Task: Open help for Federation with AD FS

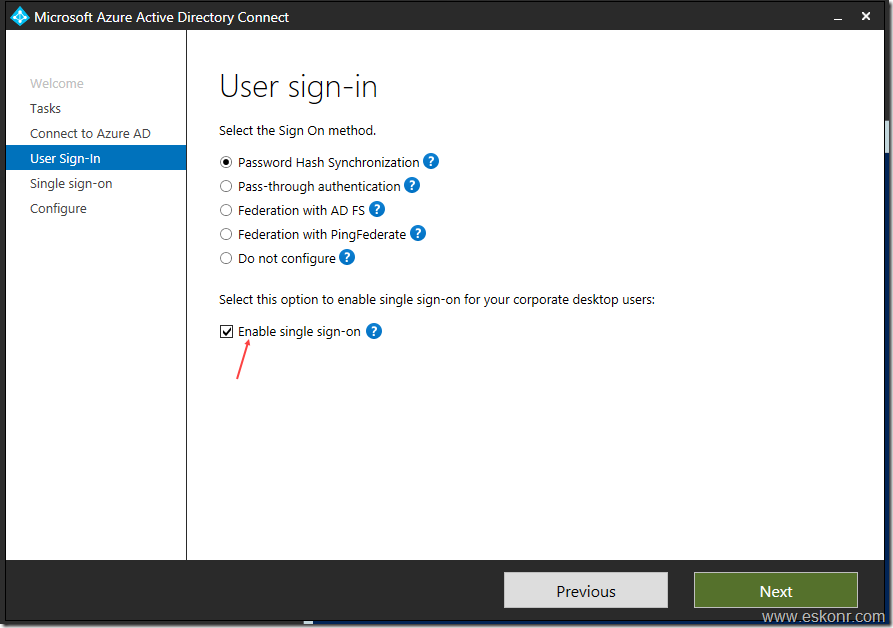Action: [377, 210]
